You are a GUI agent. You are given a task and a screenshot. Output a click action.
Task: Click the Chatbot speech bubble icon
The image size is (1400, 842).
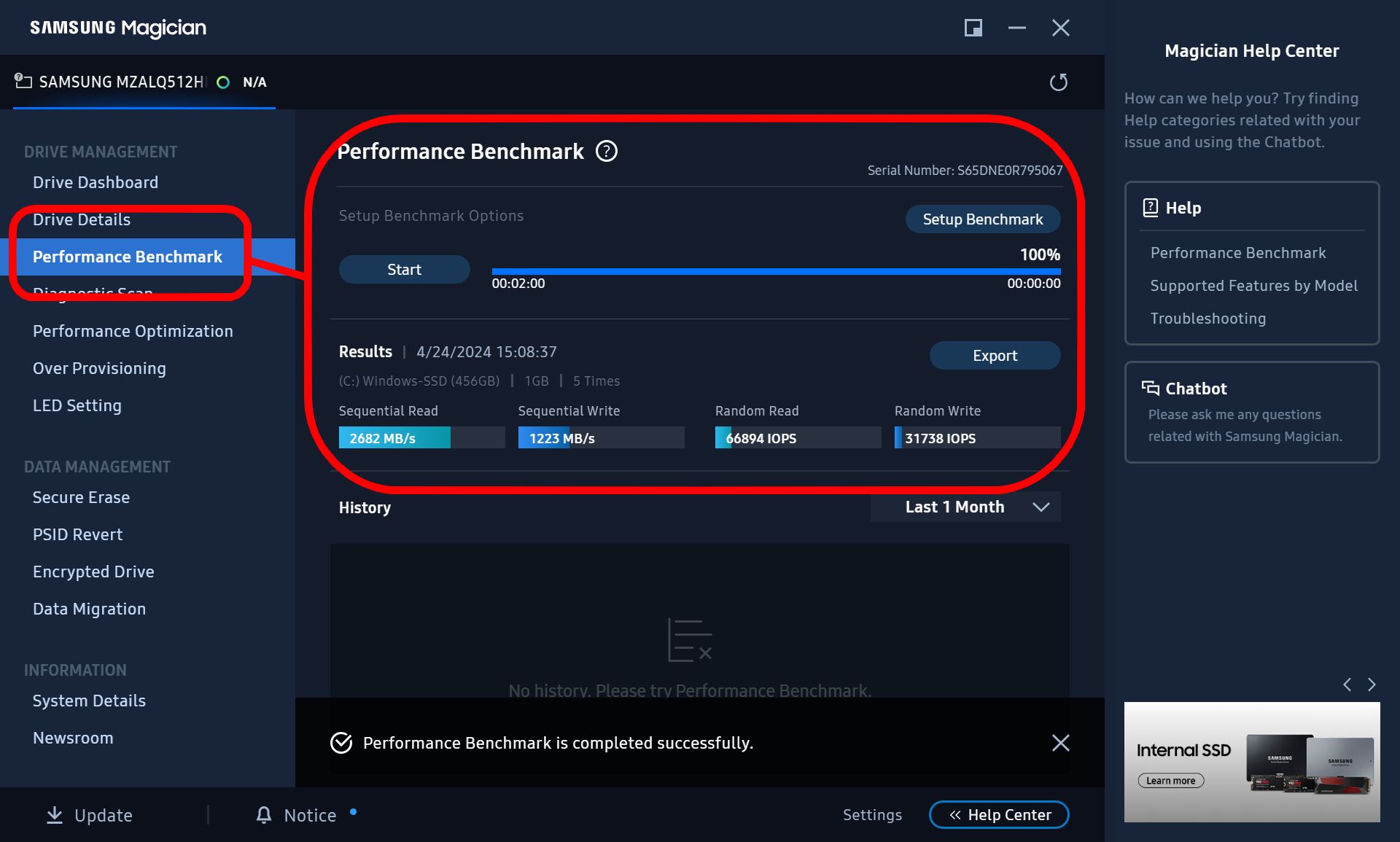pyautogui.click(x=1150, y=388)
